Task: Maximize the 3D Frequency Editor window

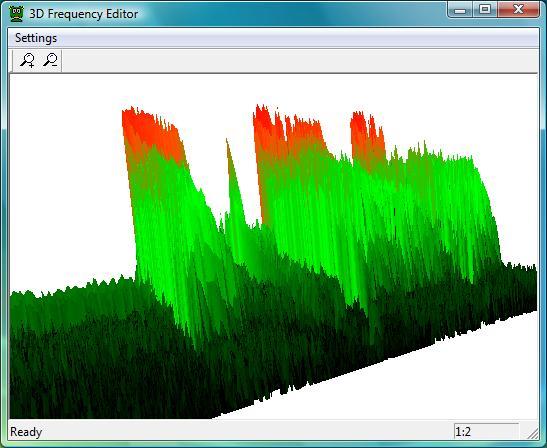Action: [x=485, y=10]
